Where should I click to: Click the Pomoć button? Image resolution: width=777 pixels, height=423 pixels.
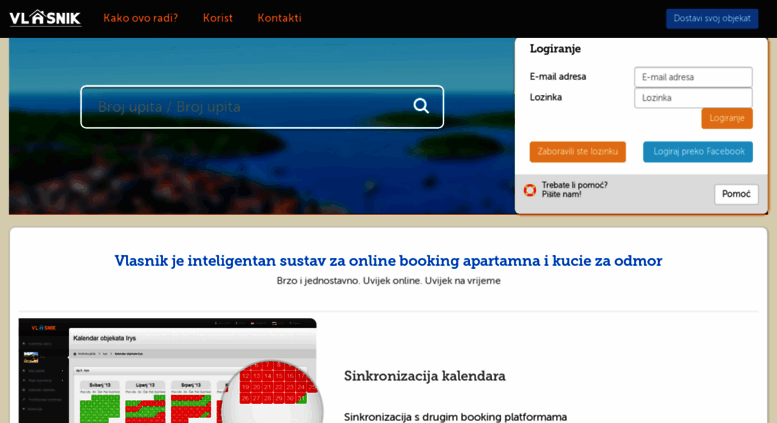(736, 194)
